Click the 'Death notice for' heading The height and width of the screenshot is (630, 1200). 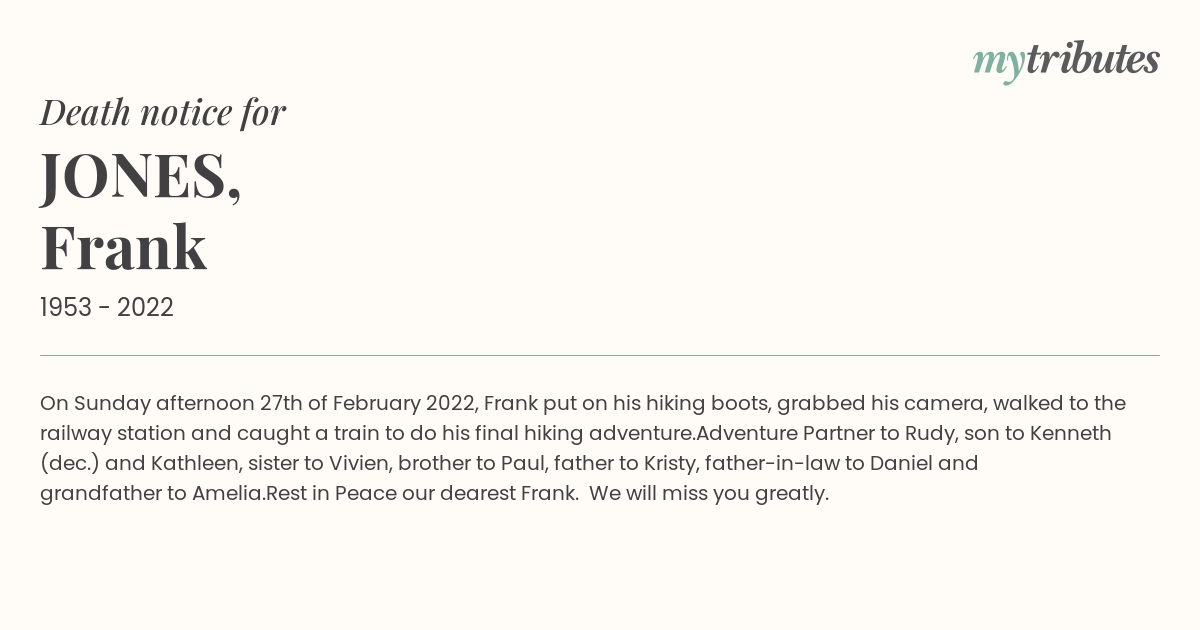pyautogui.click(x=163, y=113)
